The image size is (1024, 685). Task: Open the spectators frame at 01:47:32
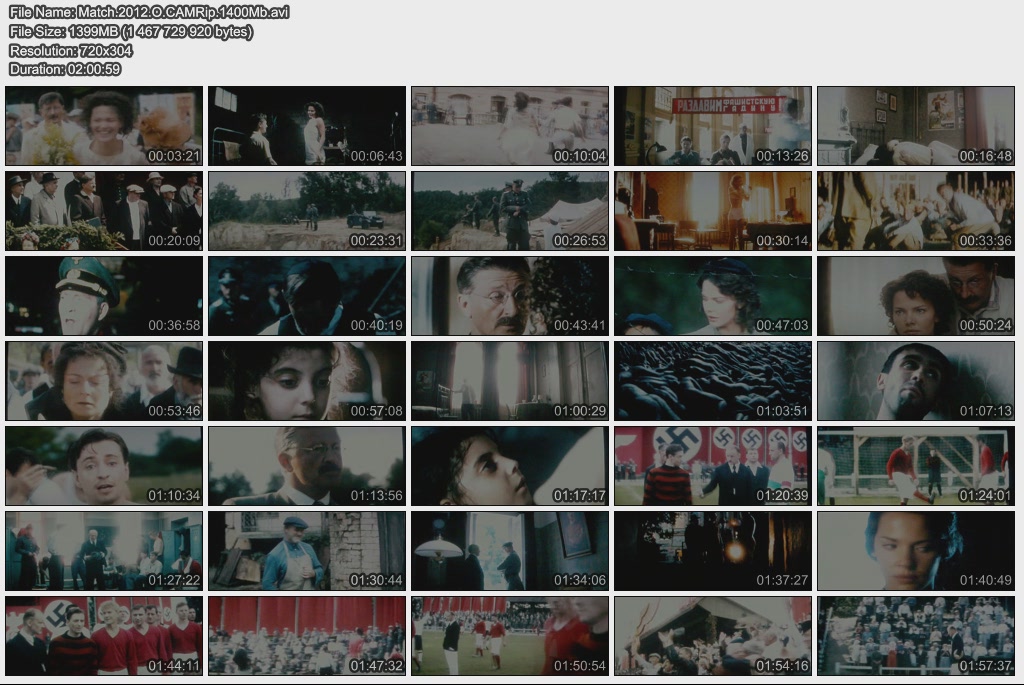click(307, 636)
